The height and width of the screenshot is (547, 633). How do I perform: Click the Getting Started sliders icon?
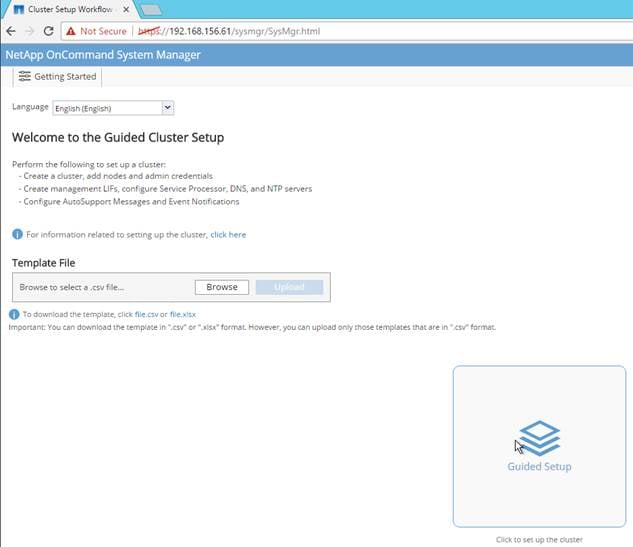click(25, 76)
